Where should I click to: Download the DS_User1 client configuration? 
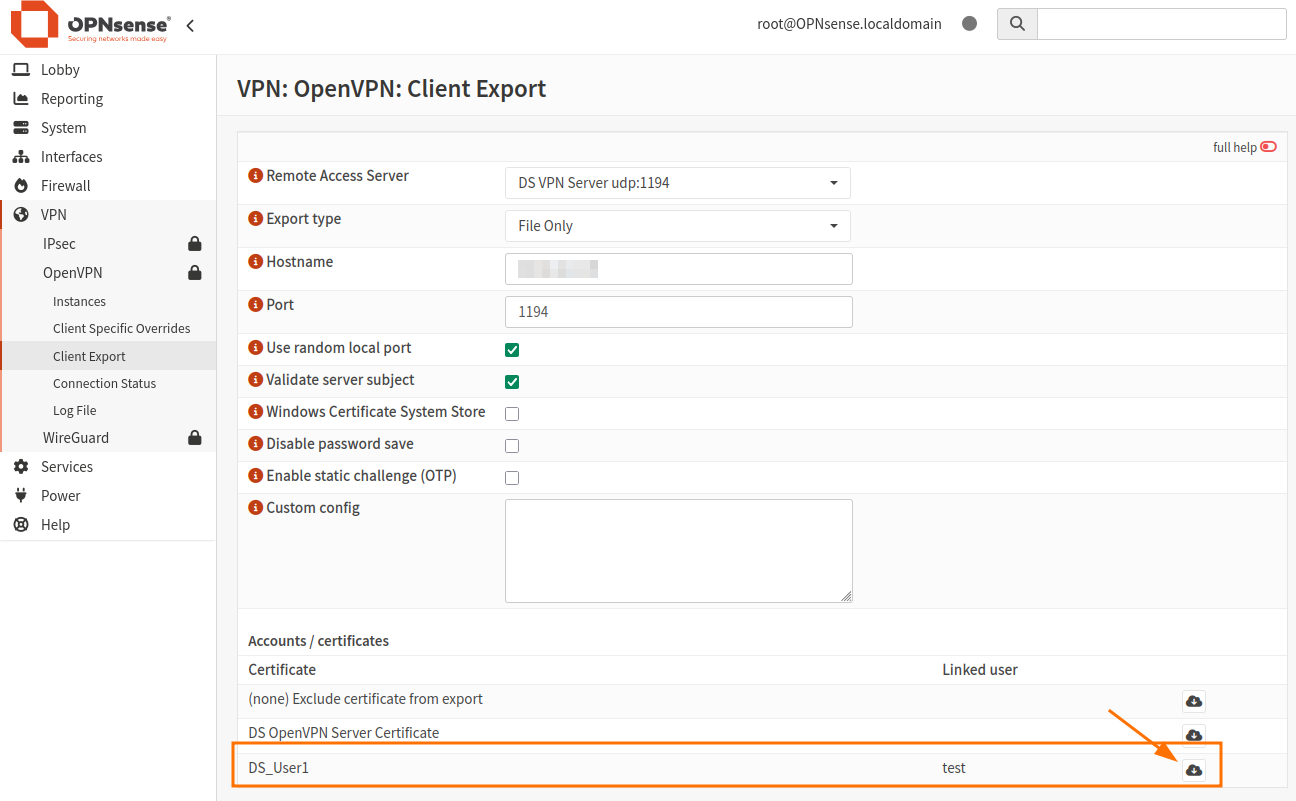pos(1193,768)
